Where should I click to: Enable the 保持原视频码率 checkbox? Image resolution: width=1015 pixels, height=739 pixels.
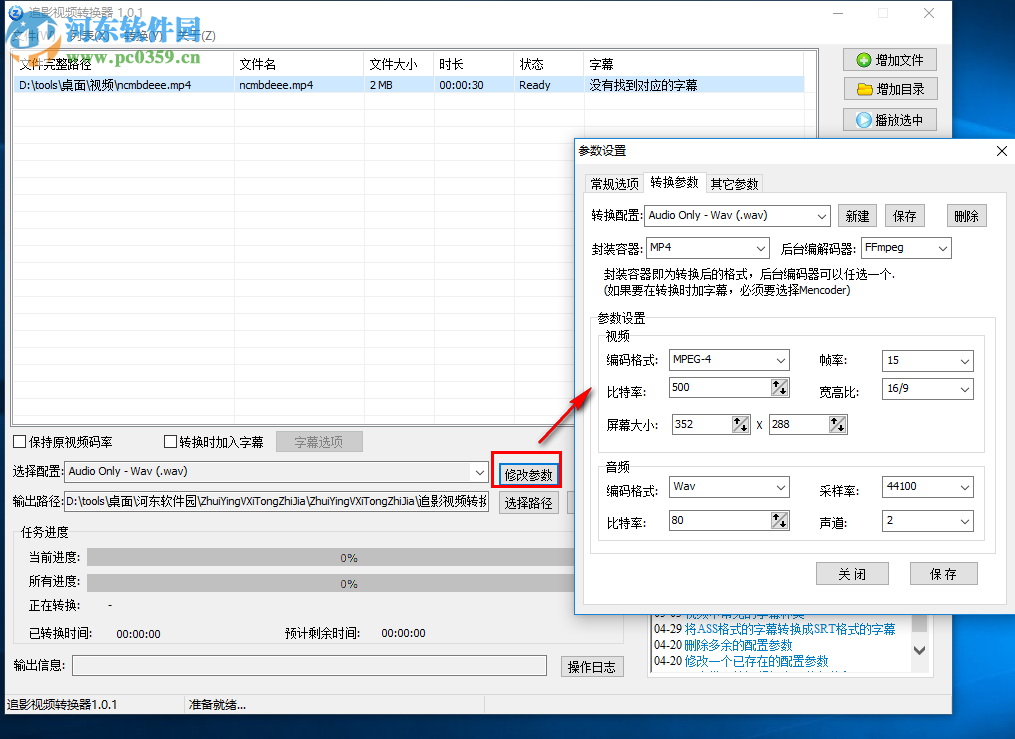pyautogui.click(x=17, y=441)
